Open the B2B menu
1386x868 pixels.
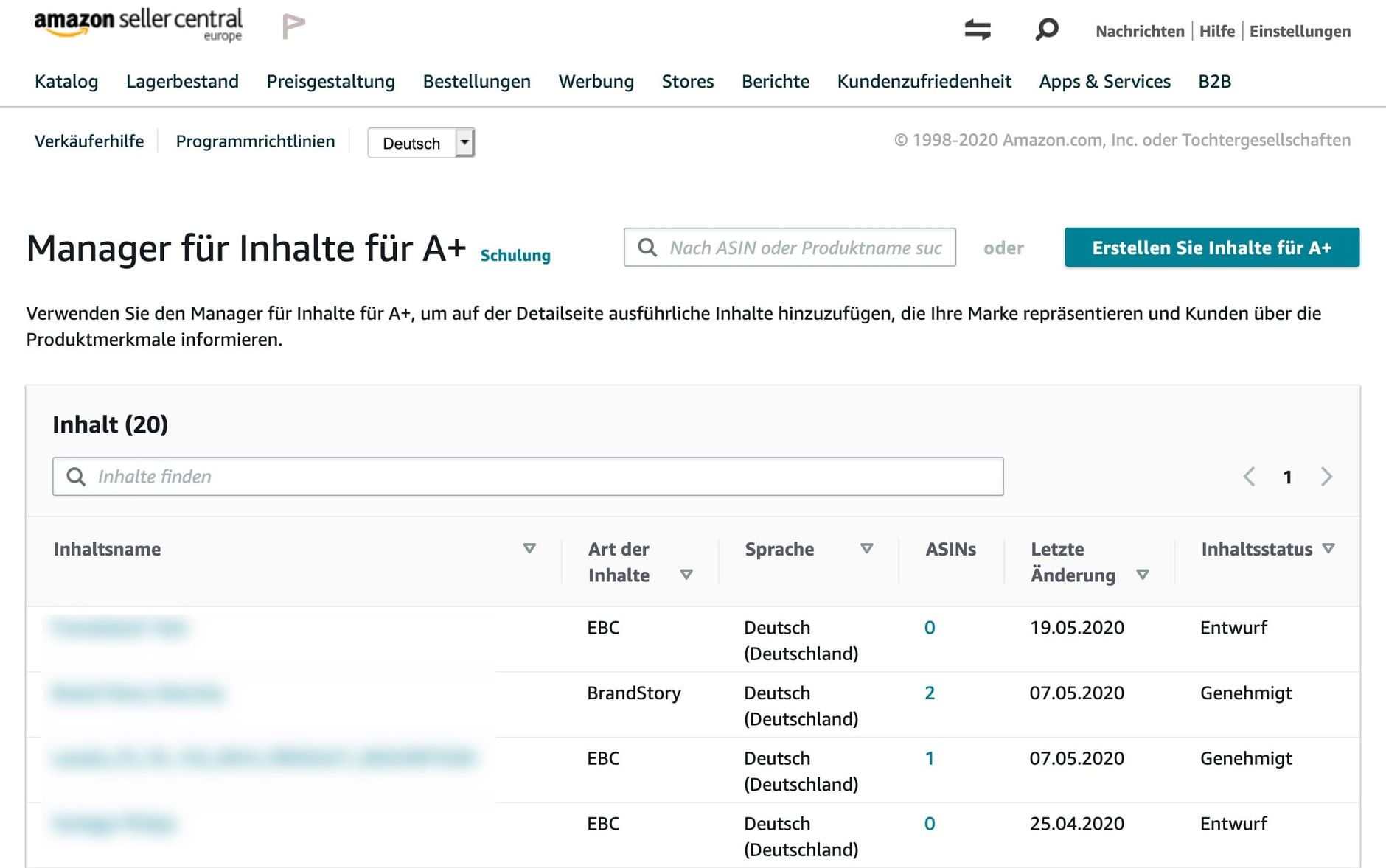click(x=1214, y=81)
